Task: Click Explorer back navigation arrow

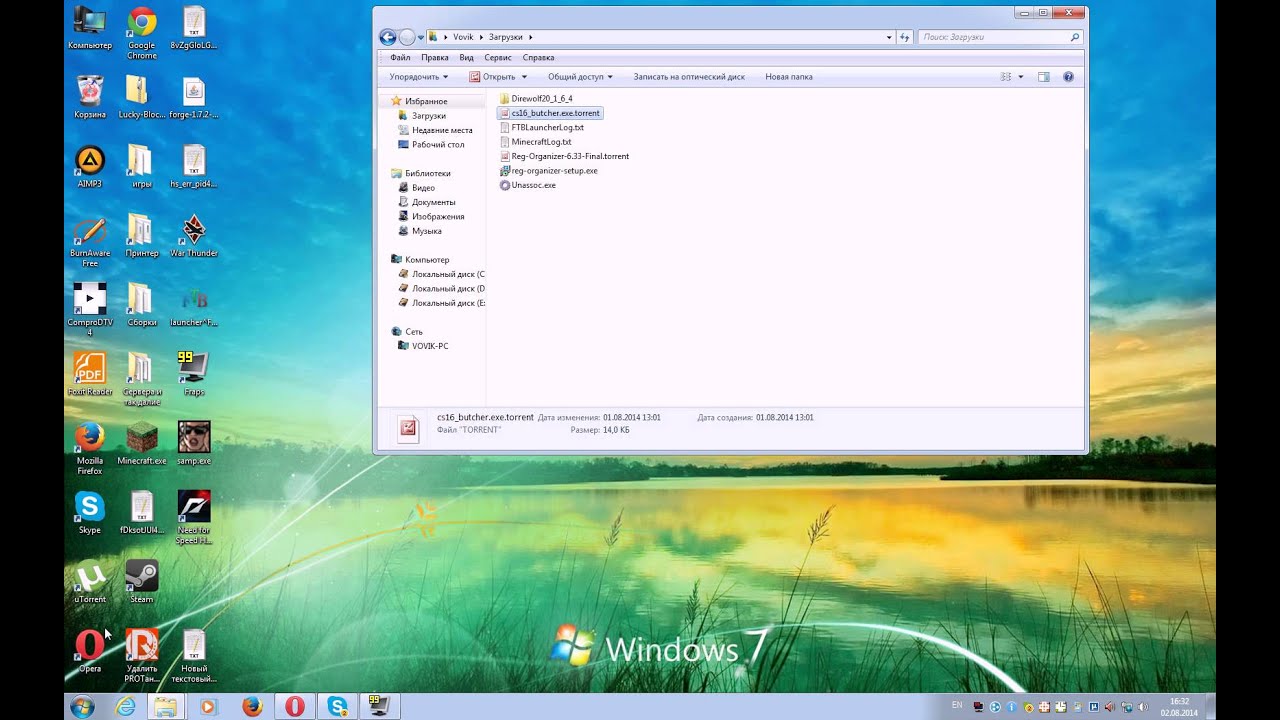Action: click(388, 37)
